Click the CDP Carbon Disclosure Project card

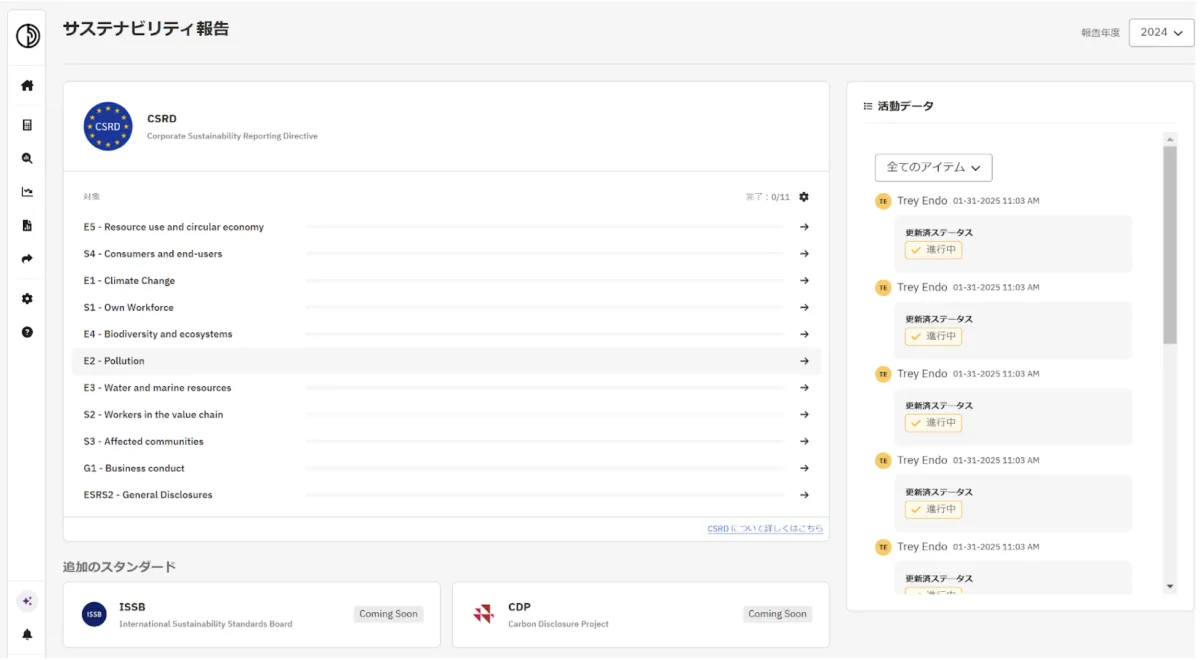(640, 614)
